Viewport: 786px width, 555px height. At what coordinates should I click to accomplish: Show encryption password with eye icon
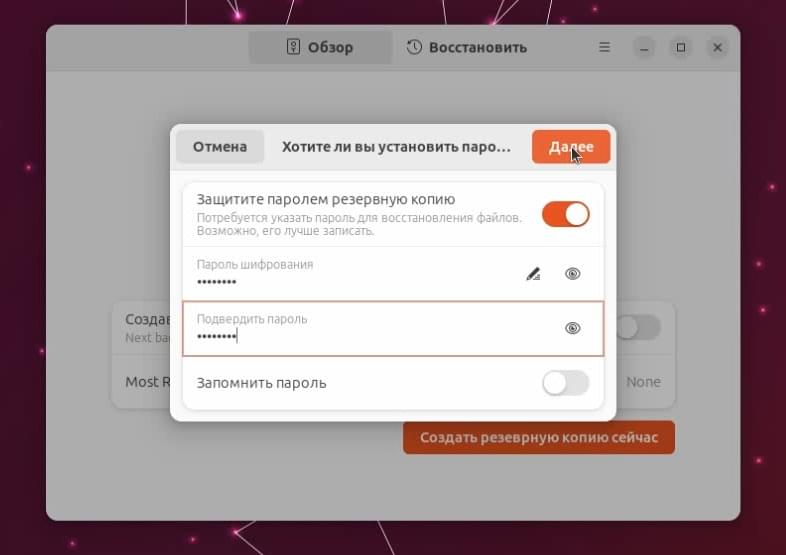tap(572, 274)
